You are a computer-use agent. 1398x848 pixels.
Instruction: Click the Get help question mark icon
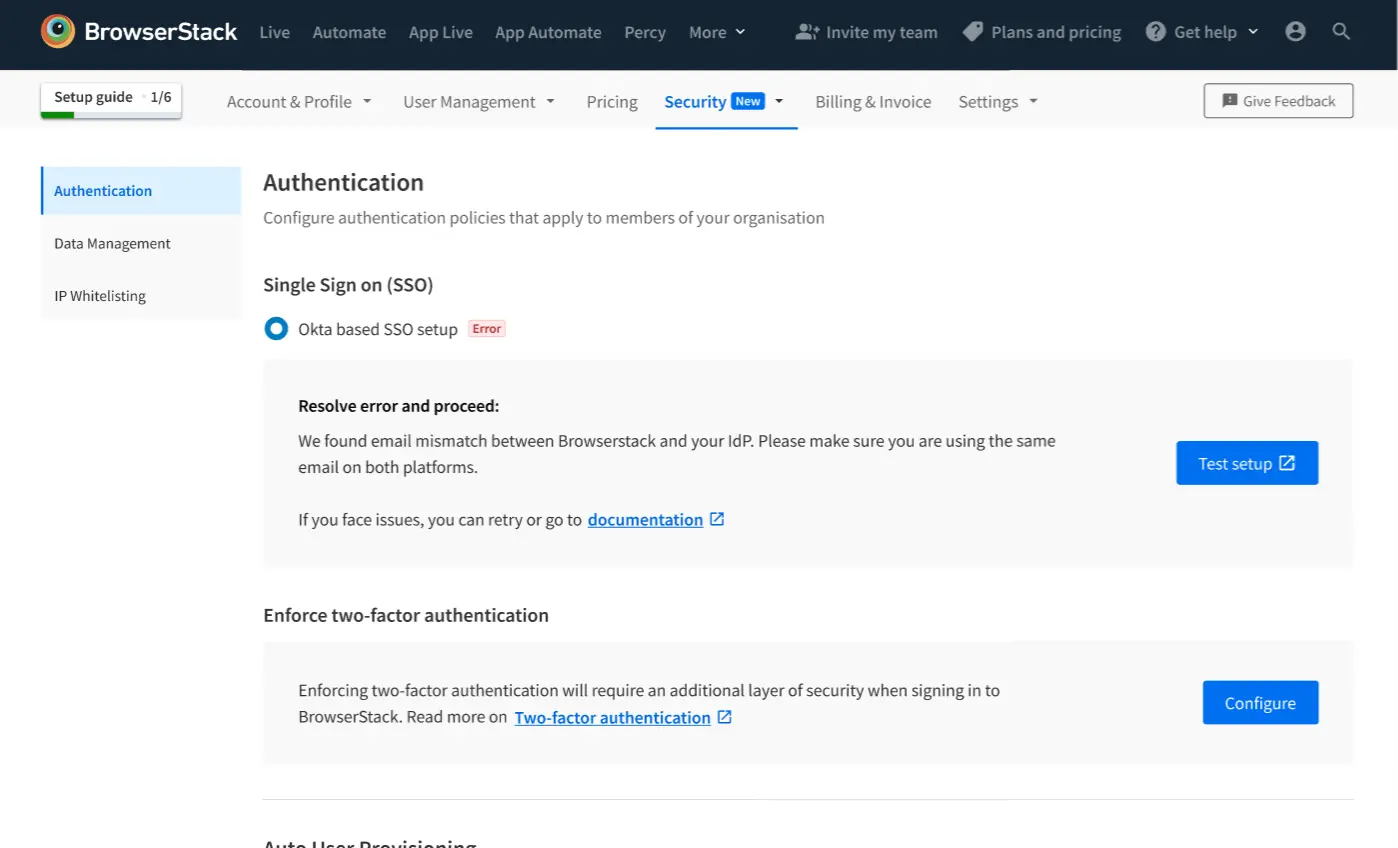pos(1156,32)
